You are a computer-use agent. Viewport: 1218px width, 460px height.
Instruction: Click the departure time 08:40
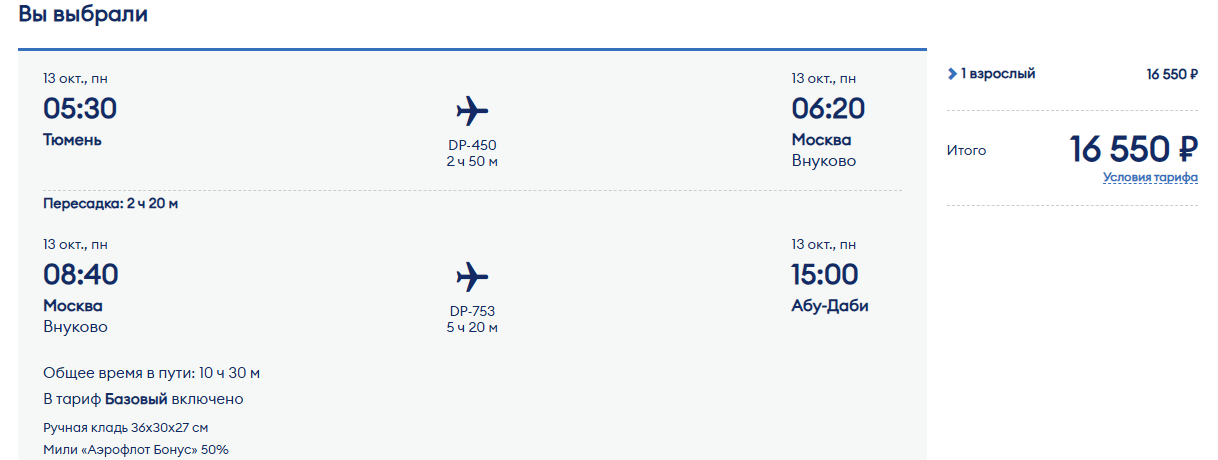pos(80,274)
